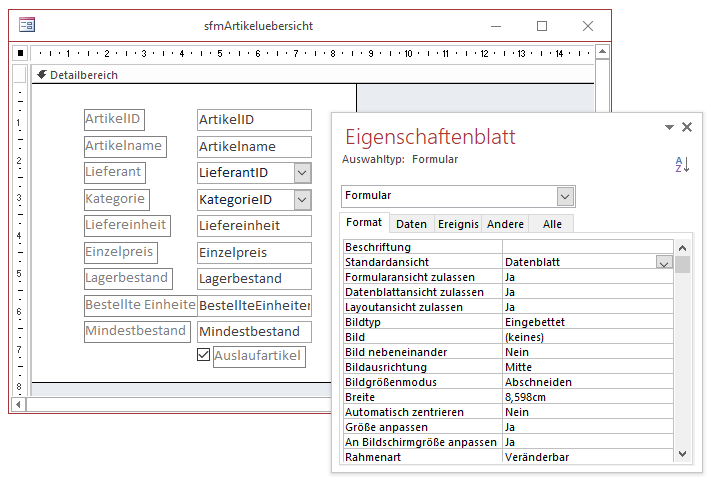
Task: Select the Lieferant label control
Action: tap(115, 173)
